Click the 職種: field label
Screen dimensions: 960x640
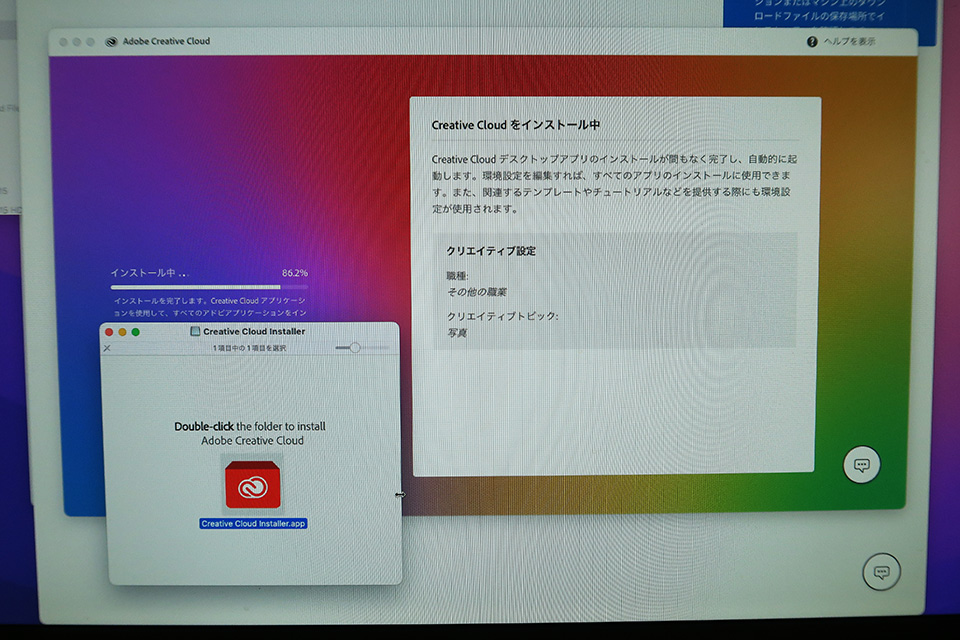(x=457, y=276)
